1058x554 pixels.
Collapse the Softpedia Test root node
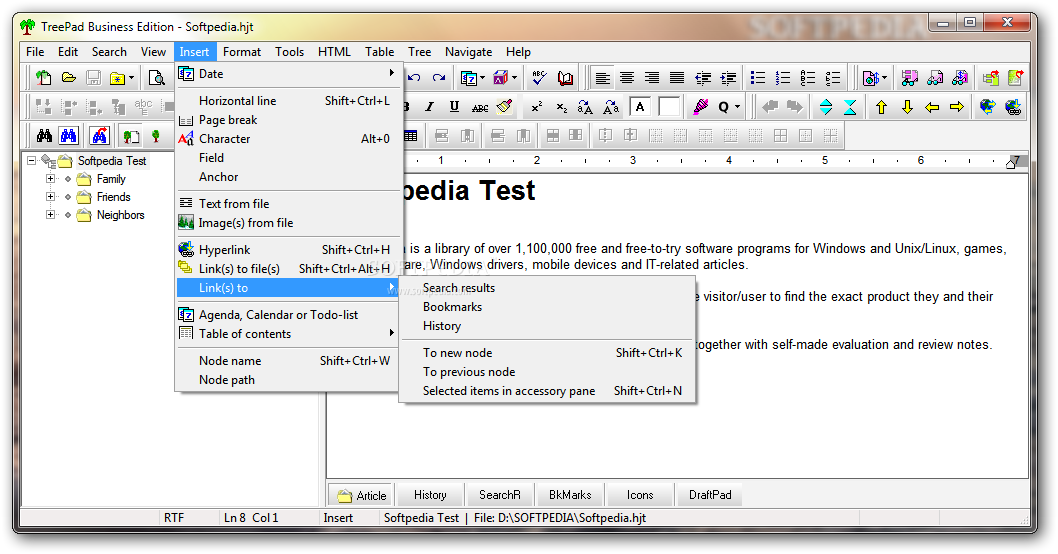pyautogui.click(x=31, y=161)
